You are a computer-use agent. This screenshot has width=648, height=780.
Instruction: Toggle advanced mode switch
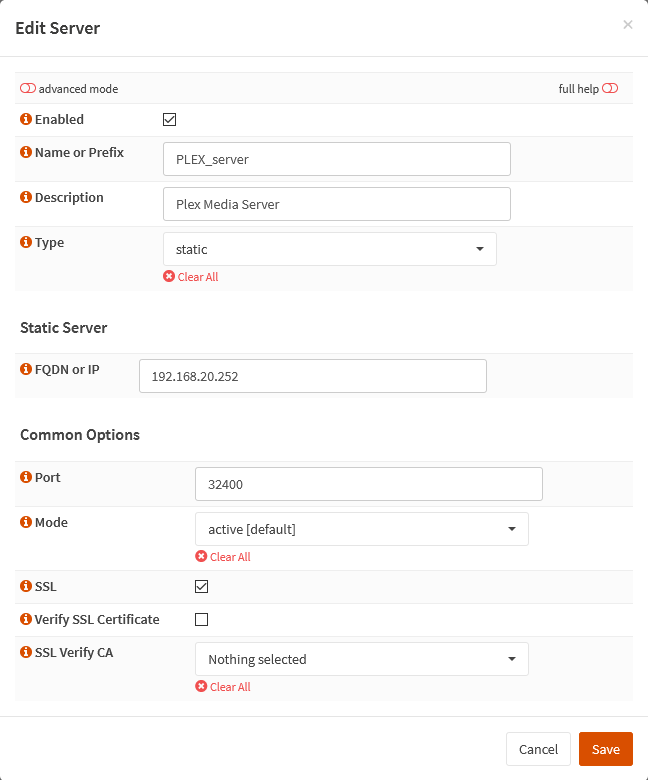(28, 89)
